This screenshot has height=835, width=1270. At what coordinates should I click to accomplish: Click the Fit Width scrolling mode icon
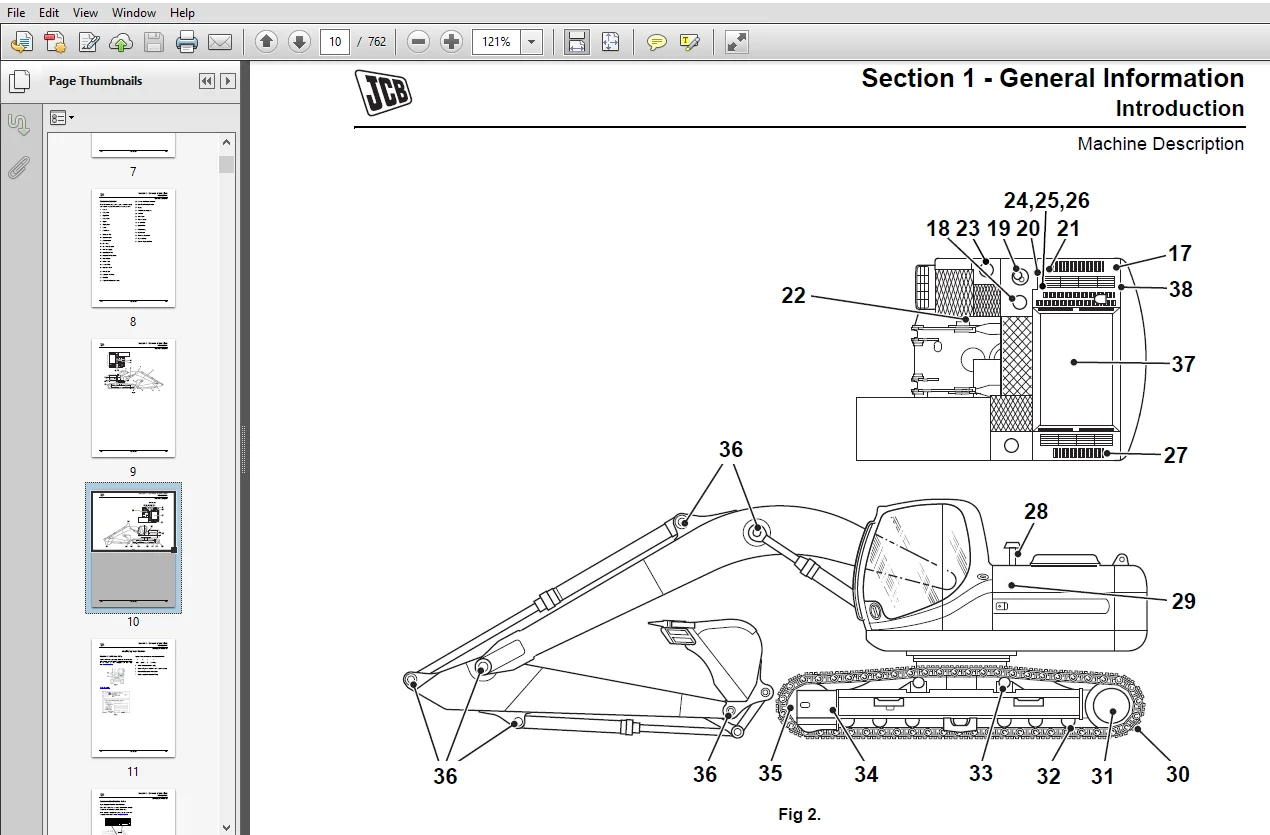point(576,42)
